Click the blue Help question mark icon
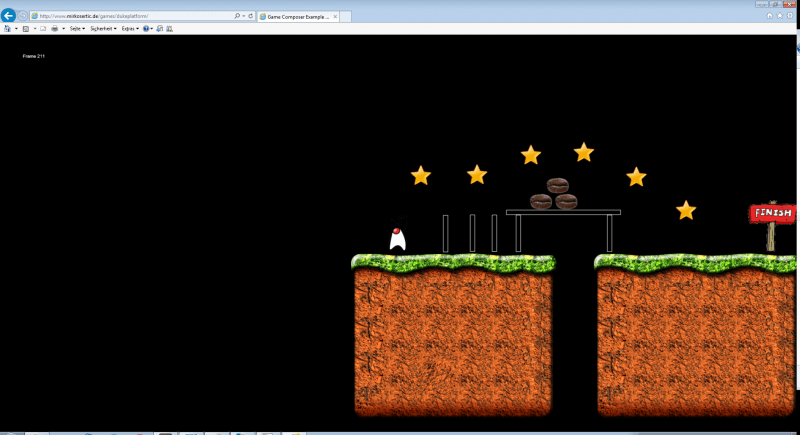Image resolution: width=800 pixels, height=435 pixels. [x=146, y=29]
